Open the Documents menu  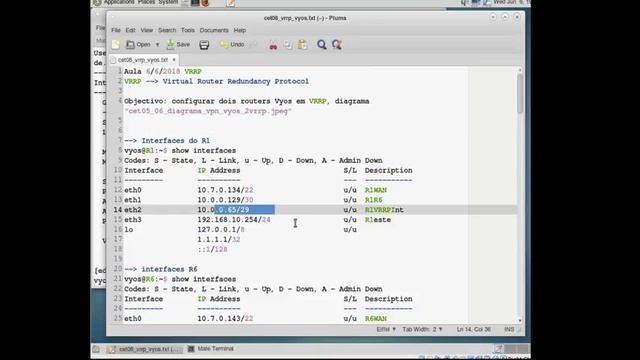[214, 30]
